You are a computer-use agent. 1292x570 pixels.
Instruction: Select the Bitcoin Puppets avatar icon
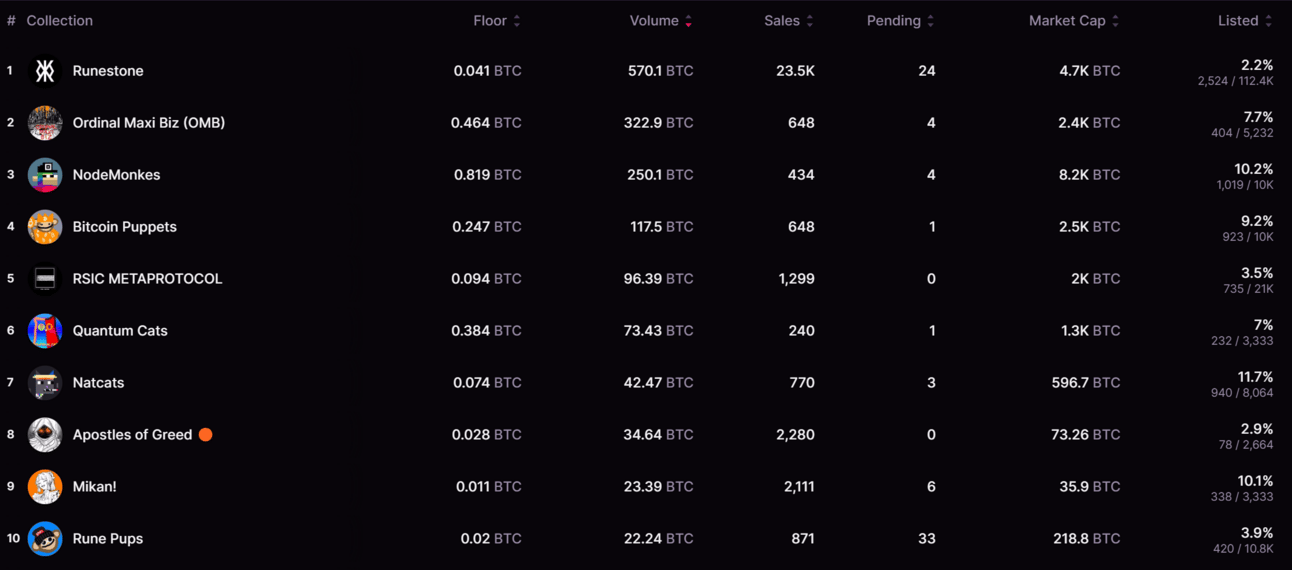coord(45,227)
